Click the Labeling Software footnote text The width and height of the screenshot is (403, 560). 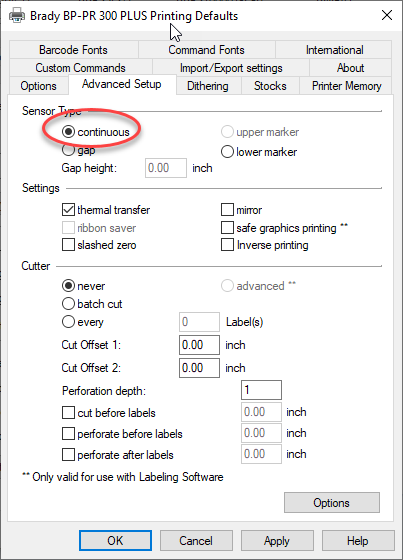tap(123, 477)
